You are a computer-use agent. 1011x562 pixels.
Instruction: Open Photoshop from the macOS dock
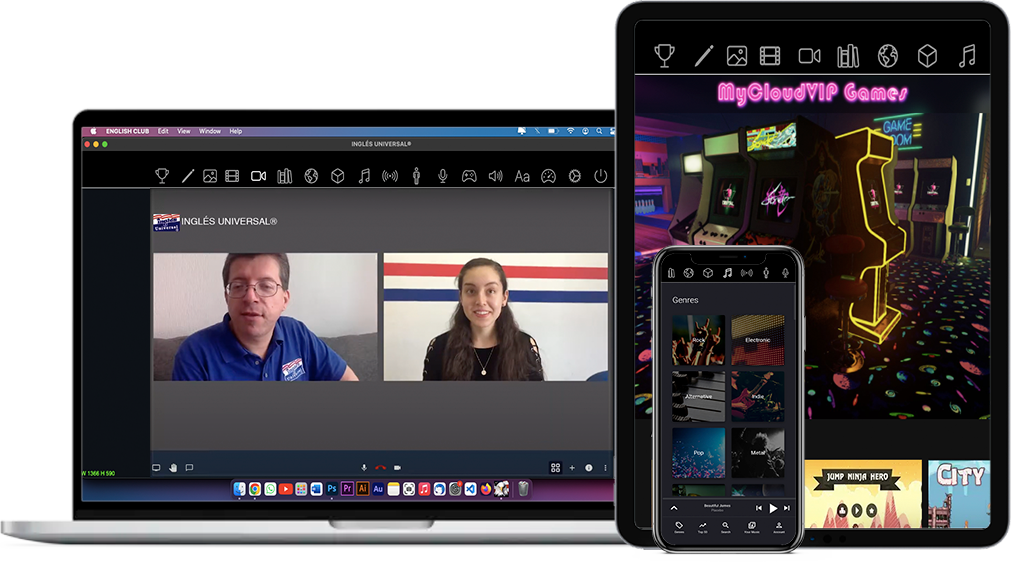[332, 489]
